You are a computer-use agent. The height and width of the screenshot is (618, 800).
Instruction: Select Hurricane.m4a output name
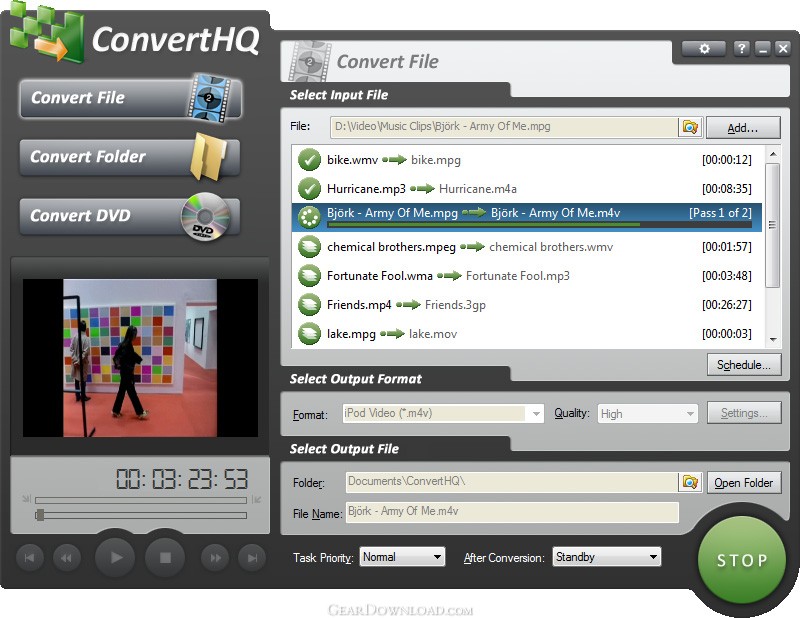[478, 189]
